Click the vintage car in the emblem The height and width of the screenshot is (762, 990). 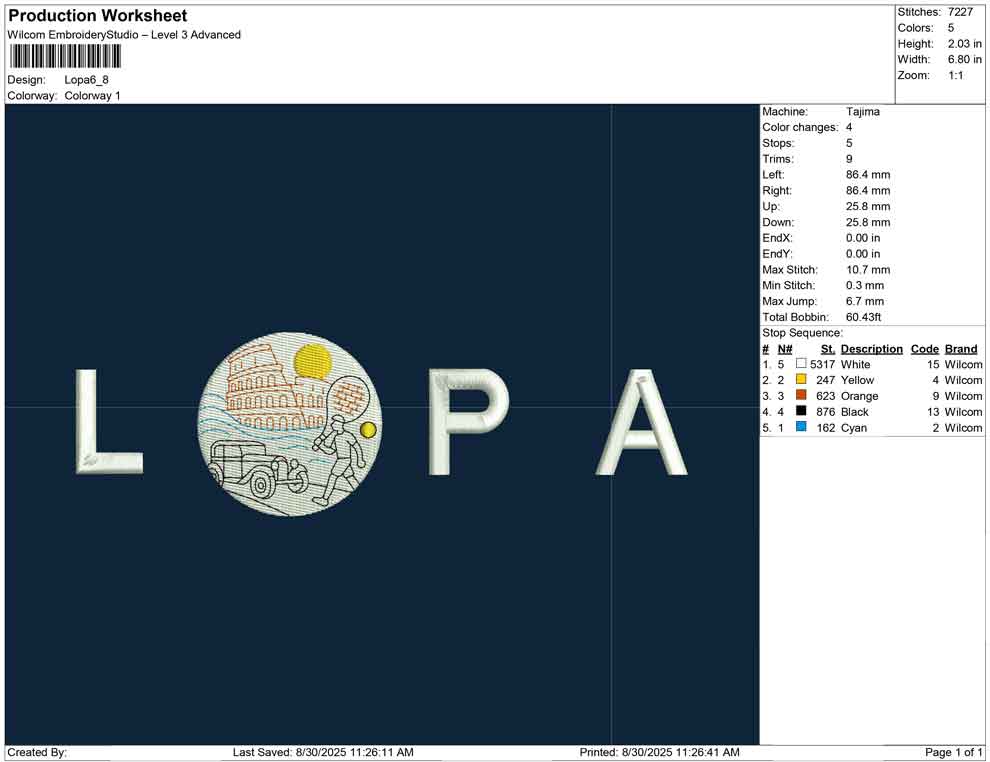(254, 468)
